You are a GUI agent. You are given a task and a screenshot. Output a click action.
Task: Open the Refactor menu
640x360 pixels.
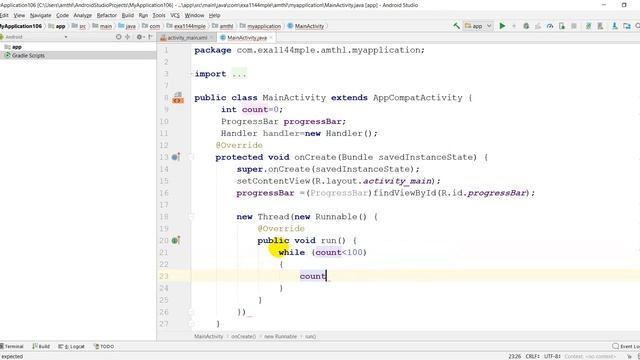coord(107,15)
